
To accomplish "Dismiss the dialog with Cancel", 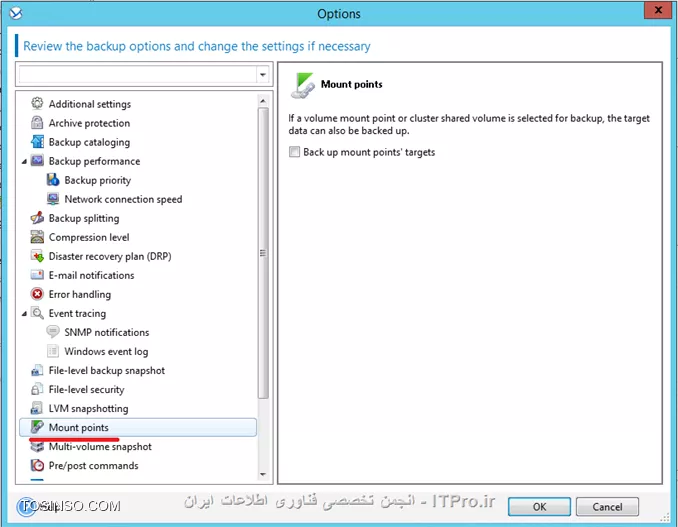I will tap(607, 506).
